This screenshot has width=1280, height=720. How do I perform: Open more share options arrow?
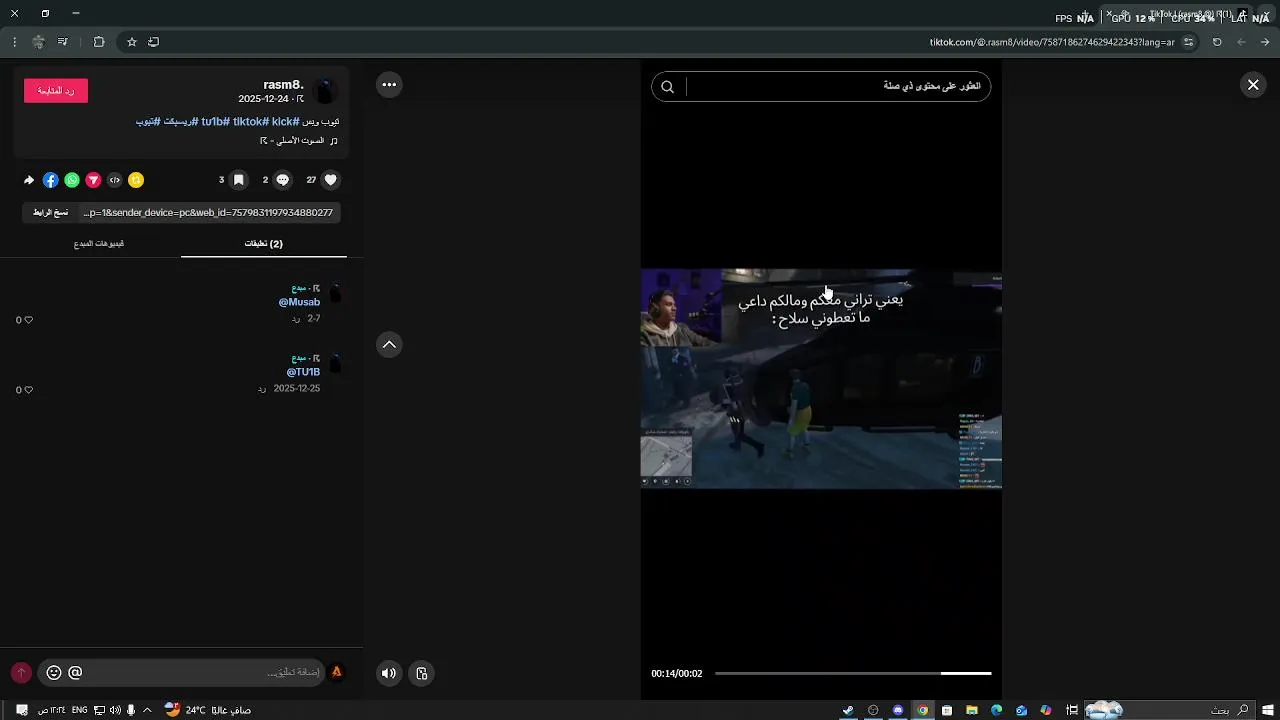[x=28, y=180]
